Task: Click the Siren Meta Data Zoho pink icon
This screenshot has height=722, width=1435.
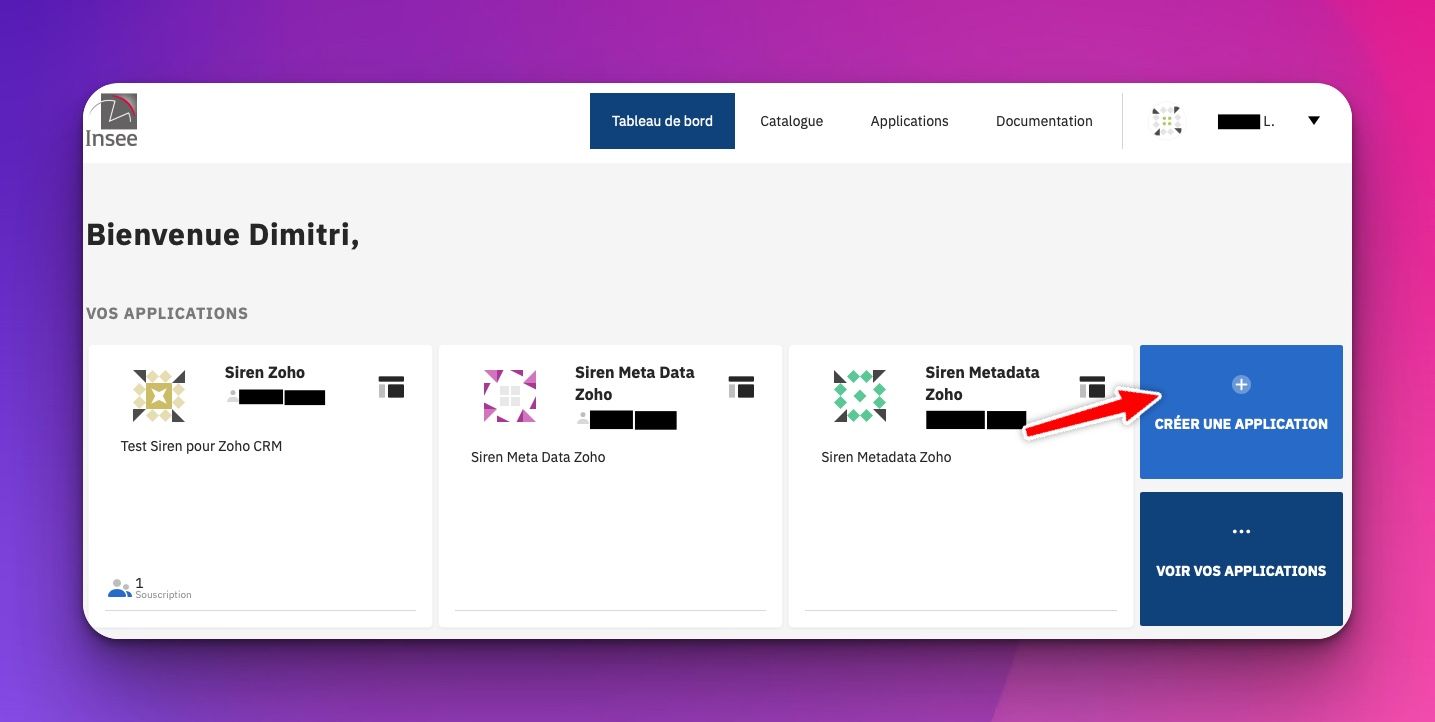Action: click(x=509, y=395)
